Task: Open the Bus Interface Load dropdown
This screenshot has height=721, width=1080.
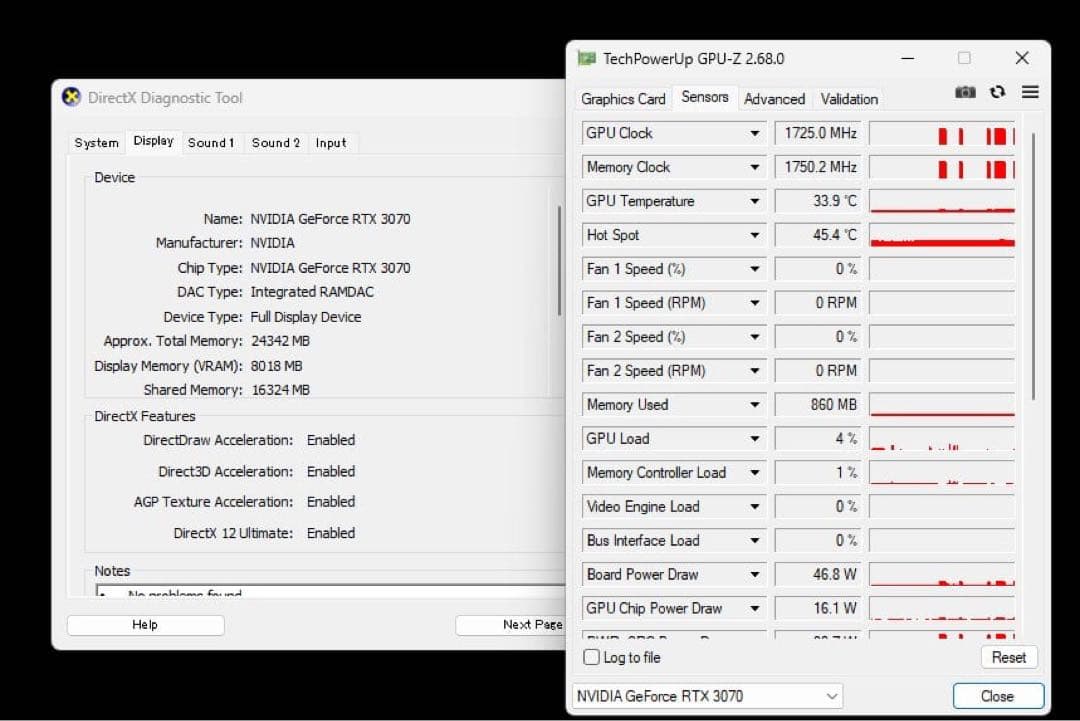Action: tap(754, 541)
